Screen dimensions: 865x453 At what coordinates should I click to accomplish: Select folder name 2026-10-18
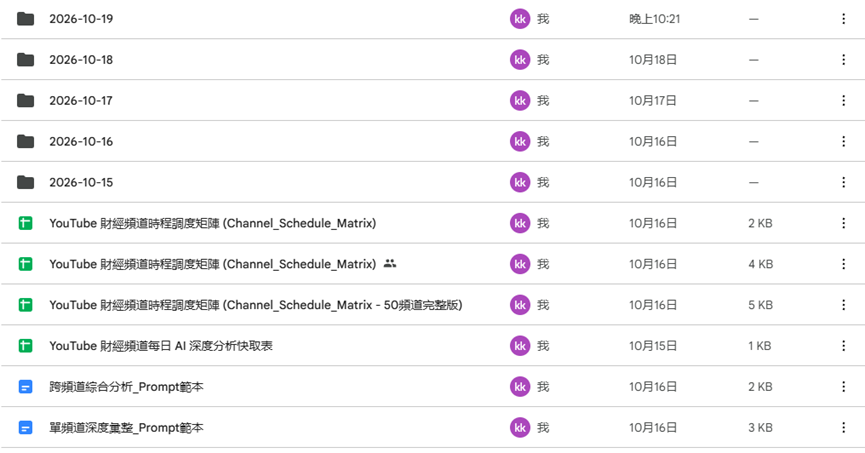click(81, 60)
